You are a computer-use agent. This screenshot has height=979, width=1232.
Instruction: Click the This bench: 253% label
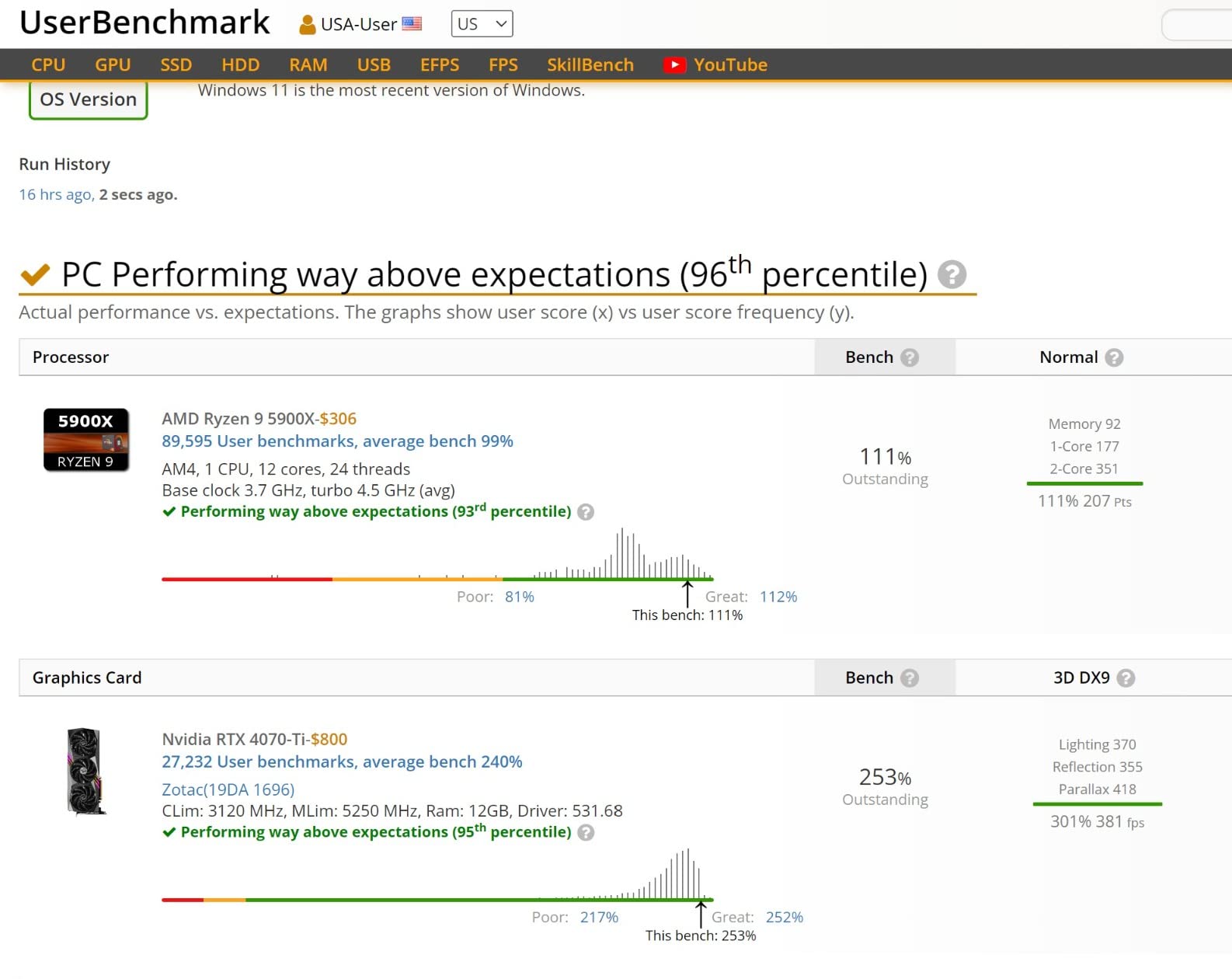[701, 936]
